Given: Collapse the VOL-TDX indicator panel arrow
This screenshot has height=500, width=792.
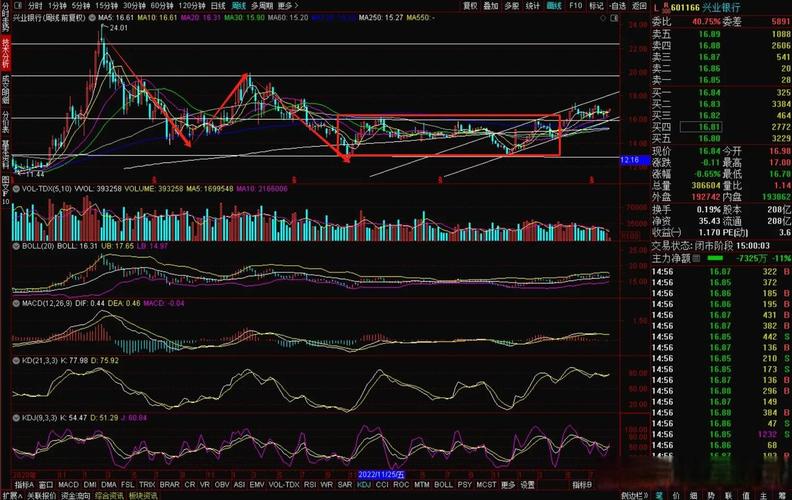Looking at the screenshot, I should click(x=17, y=187).
